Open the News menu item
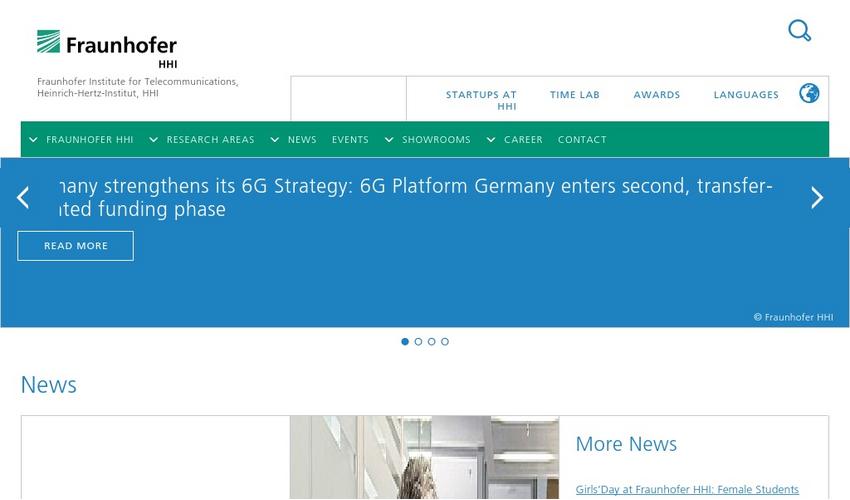 pyautogui.click(x=302, y=139)
